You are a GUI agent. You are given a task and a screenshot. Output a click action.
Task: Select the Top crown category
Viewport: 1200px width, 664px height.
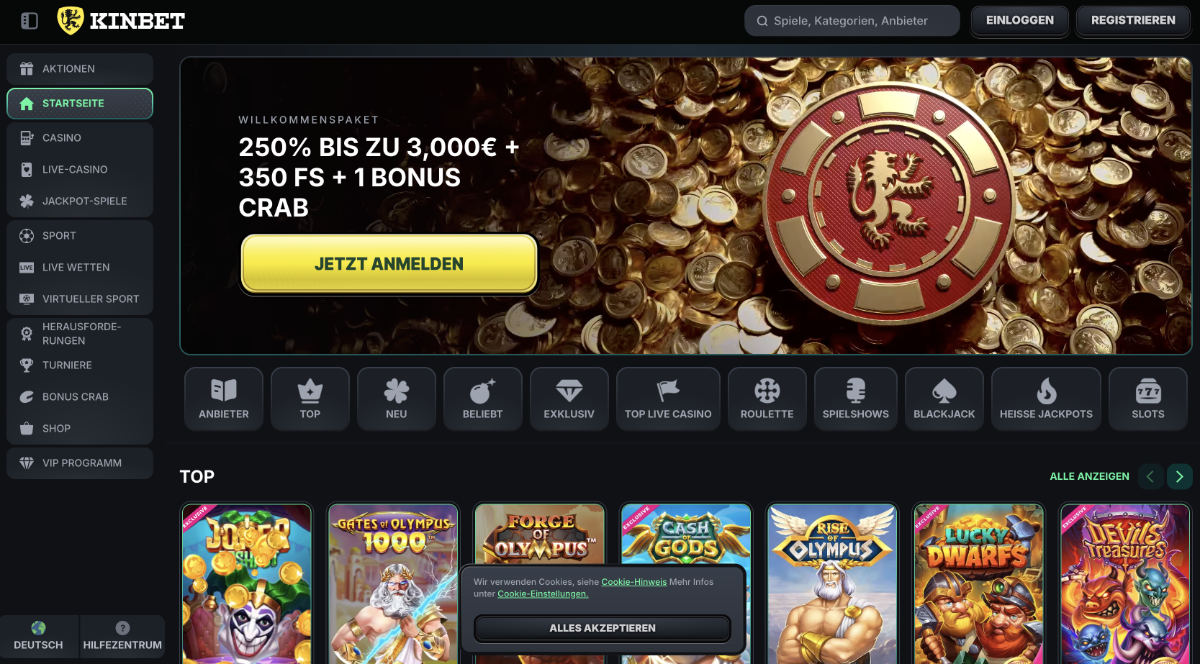[310, 399]
